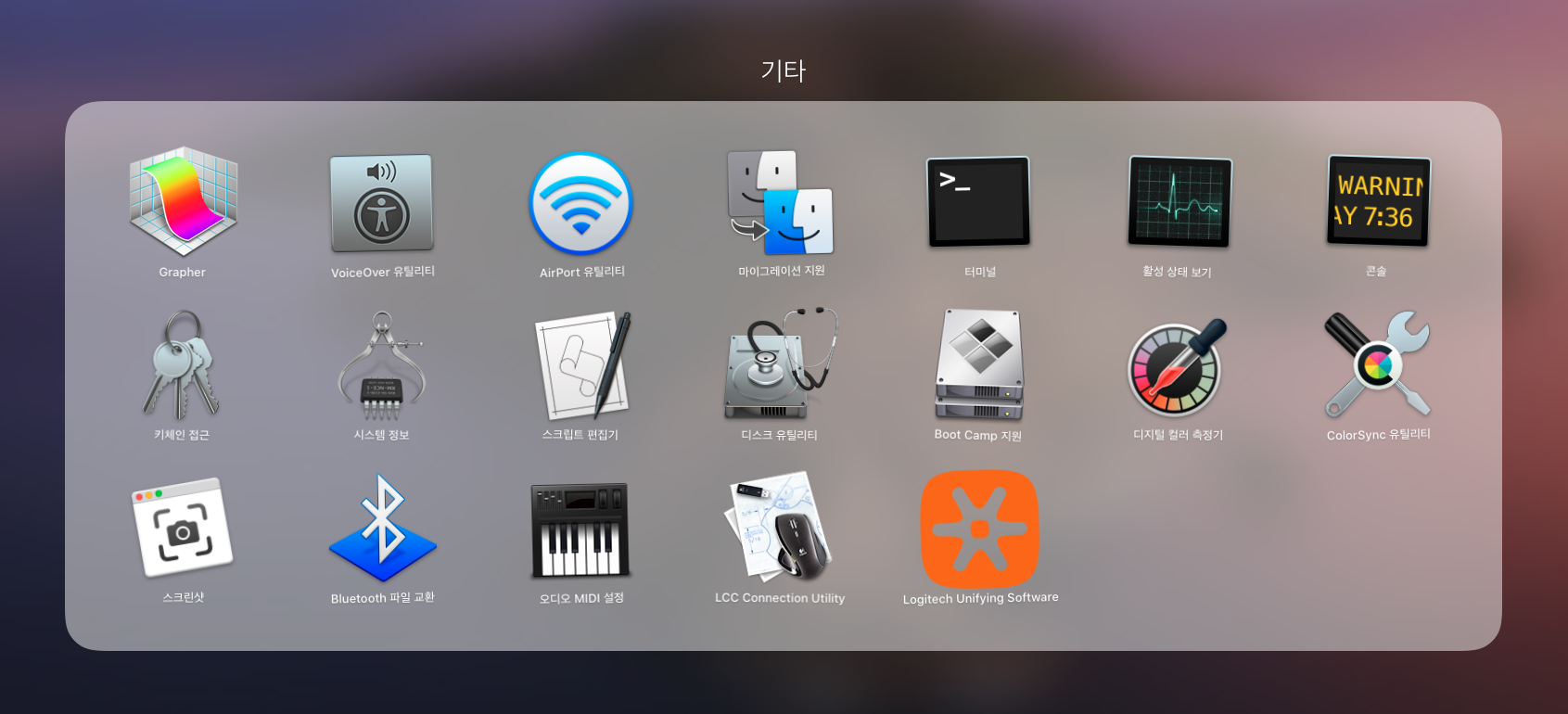Screen dimensions: 1568x714
Task: Launch 오디오 MIDI 설정
Action: [x=580, y=529]
